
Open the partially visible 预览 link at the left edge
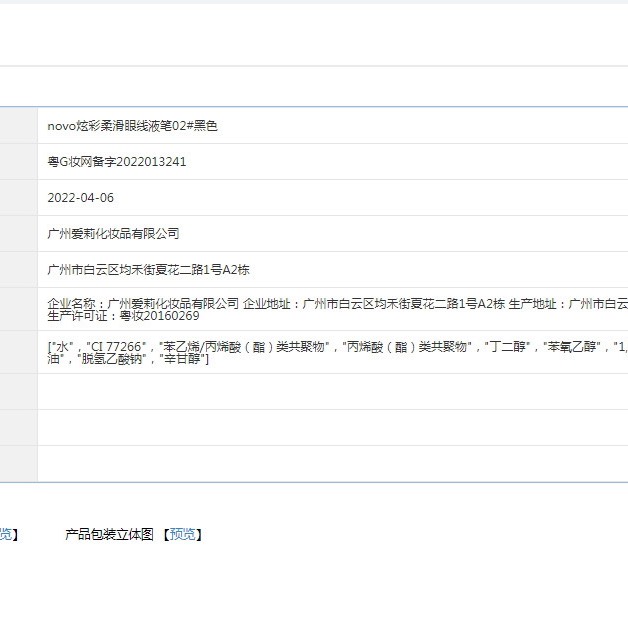coord(6,534)
